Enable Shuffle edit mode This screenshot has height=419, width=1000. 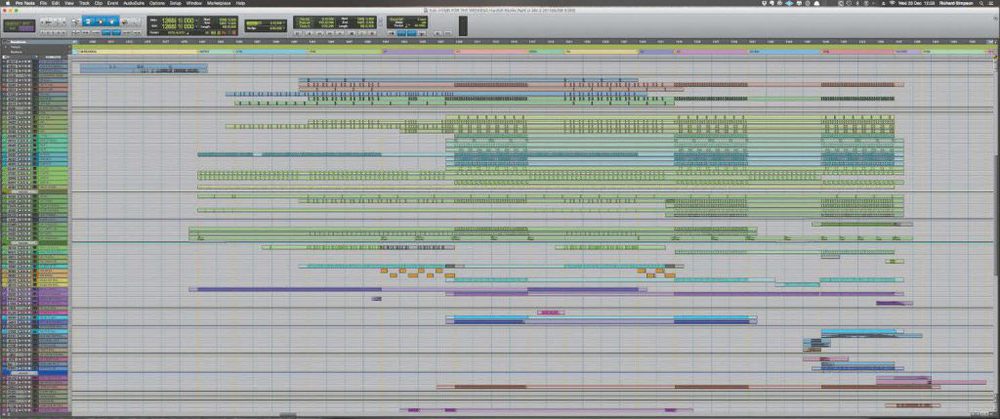coord(11,24)
